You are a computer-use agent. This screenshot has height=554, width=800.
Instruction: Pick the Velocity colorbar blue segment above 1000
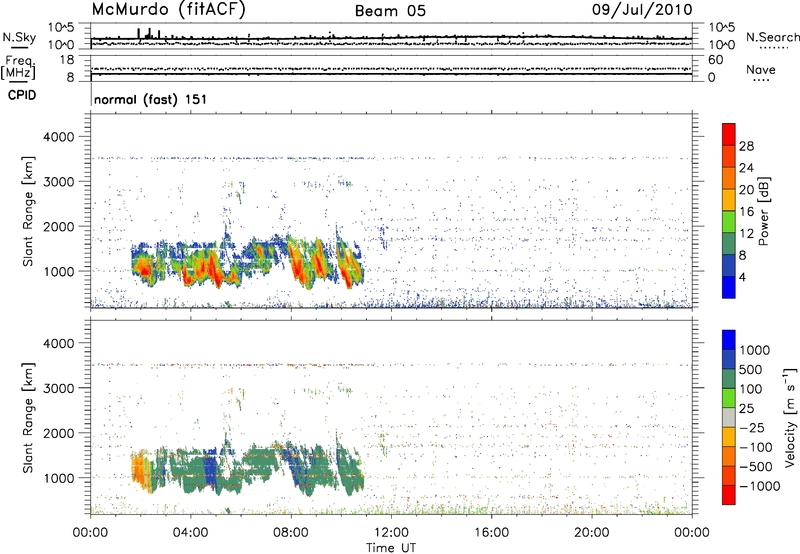tap(729, 340)
